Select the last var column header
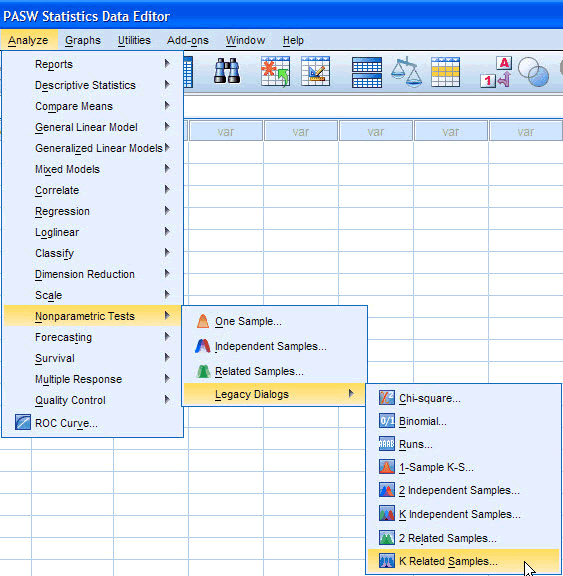The image size is (563, 576). coord(526,131)
